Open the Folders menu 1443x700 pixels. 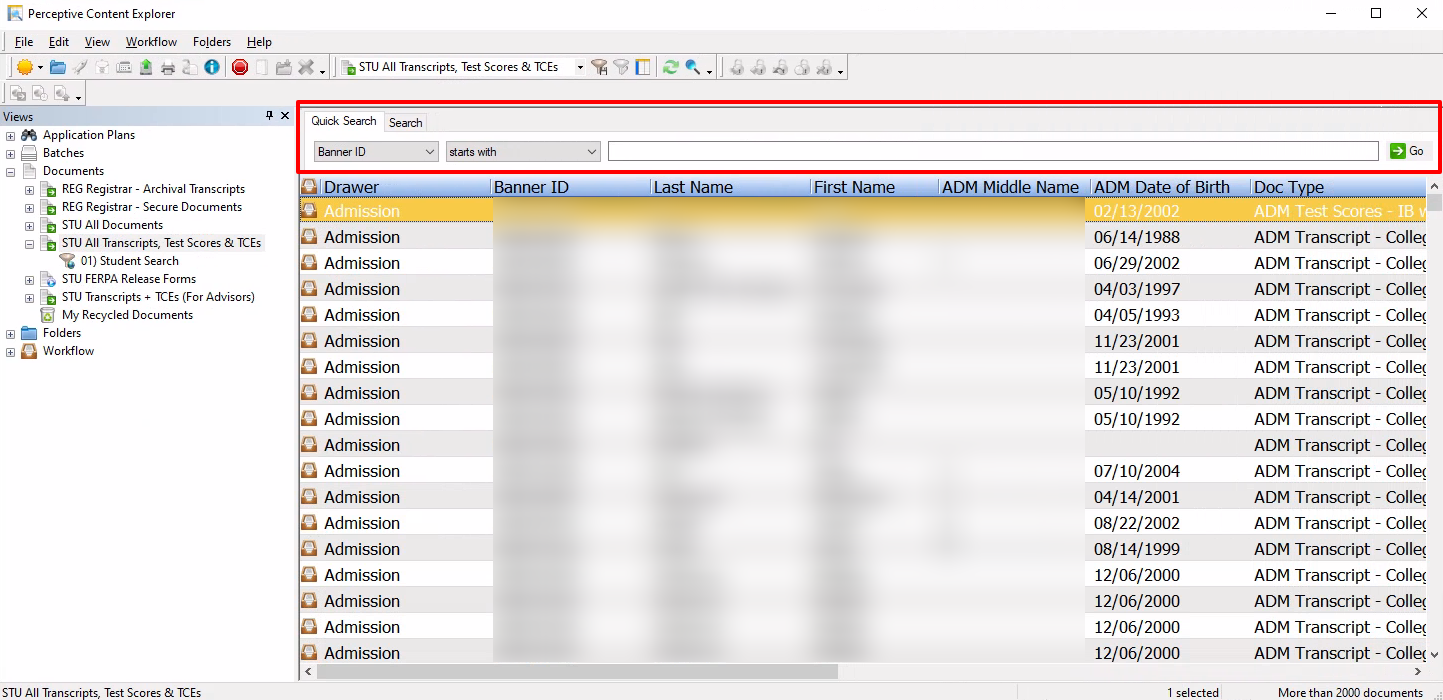[212, 42]
